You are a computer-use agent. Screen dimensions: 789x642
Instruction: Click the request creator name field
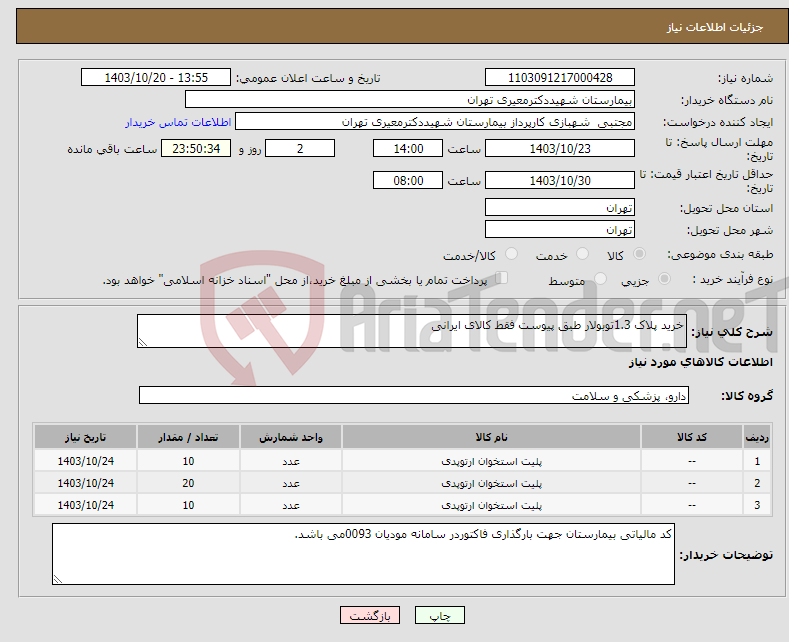click(435, 122)
